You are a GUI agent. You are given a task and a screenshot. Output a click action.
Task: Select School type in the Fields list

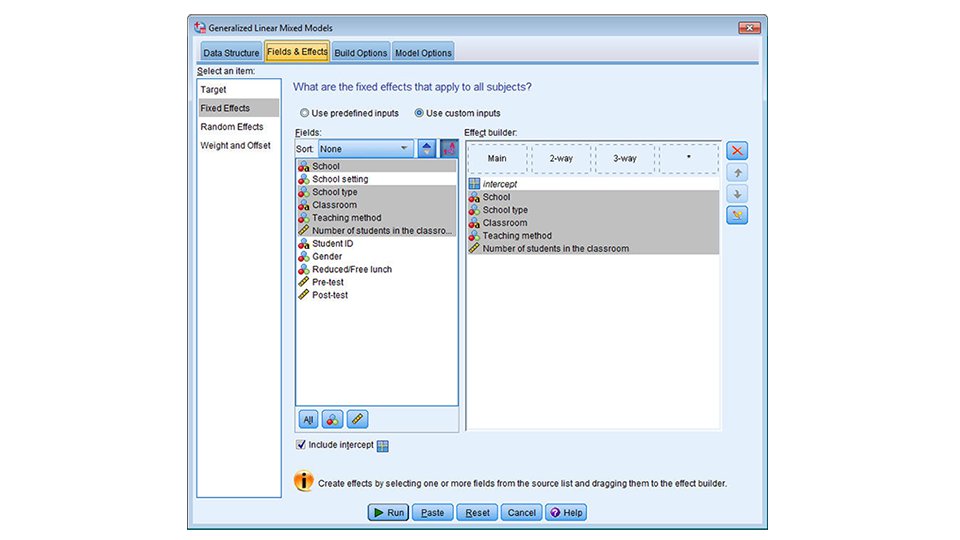pyautogui.click(x=377, y=192)
